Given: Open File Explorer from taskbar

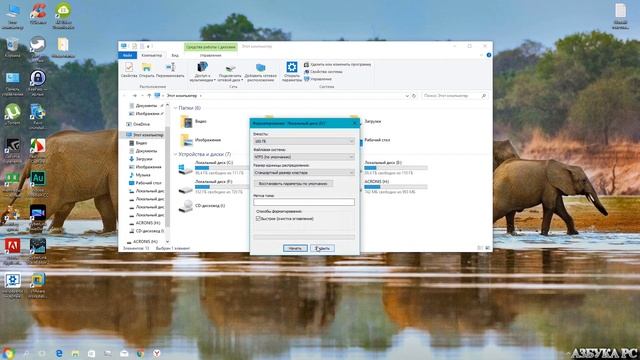Looking at the screenshot, I should (x=75, y=353).
